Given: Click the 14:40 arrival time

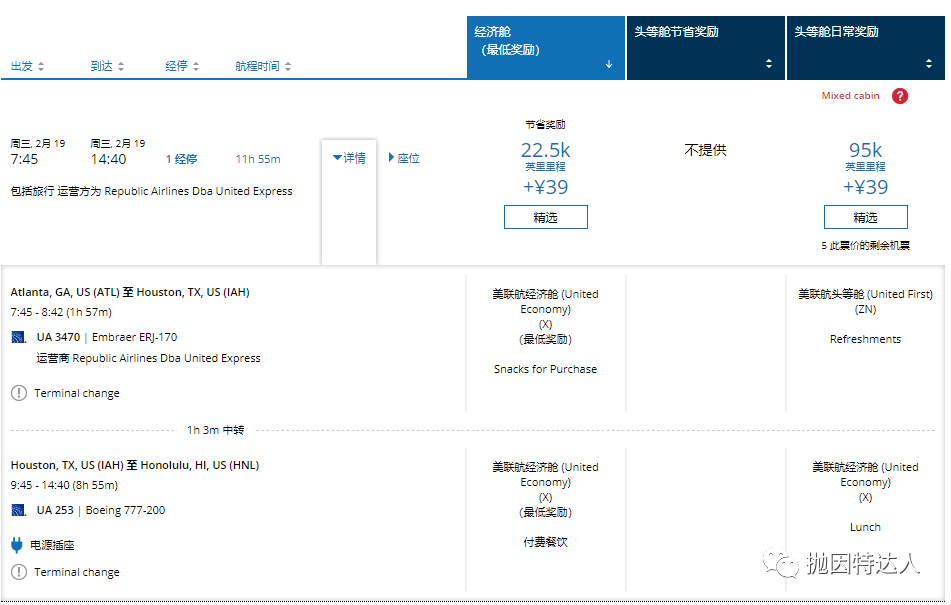Looking at the screenshot, I should pos(108,159).
